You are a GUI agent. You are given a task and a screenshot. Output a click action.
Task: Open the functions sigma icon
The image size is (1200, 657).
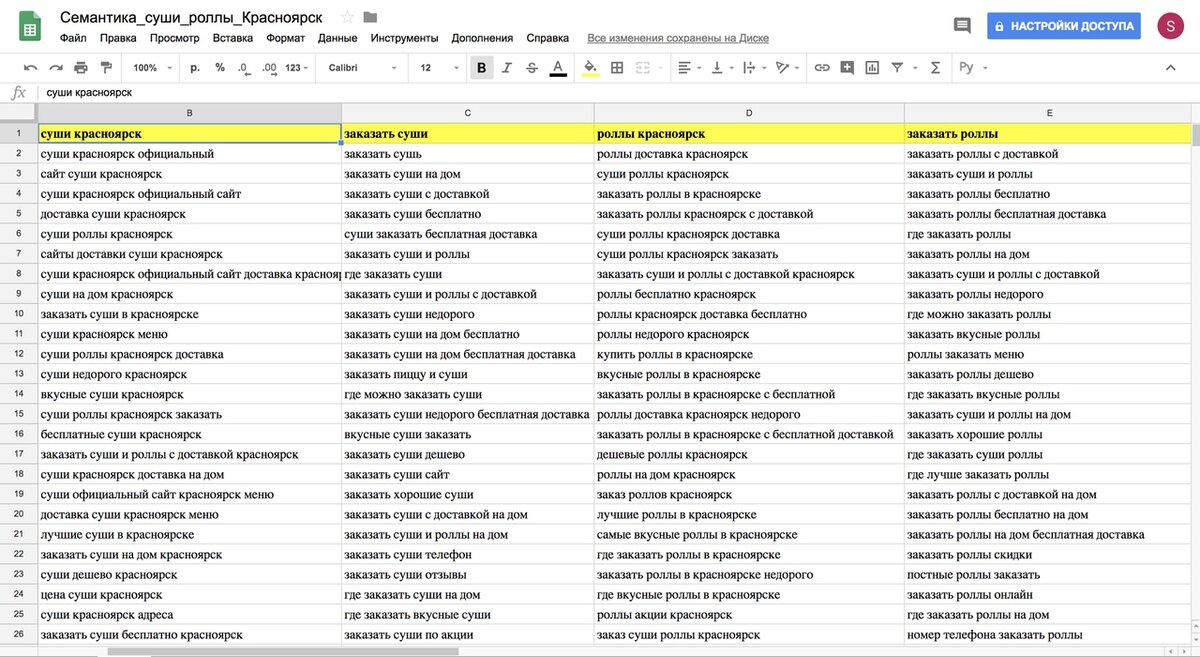935,68
